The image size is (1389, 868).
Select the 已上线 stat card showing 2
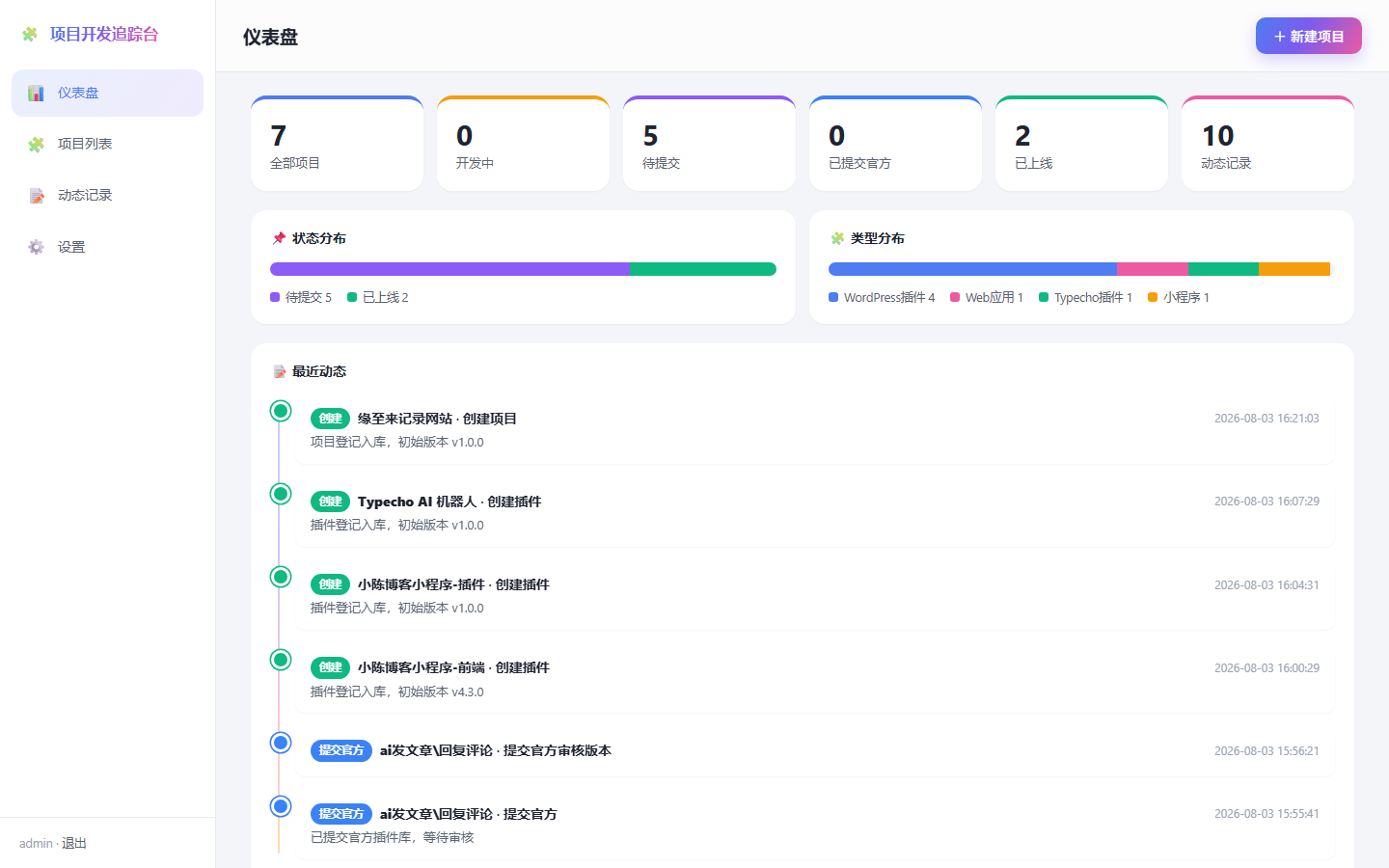click(x=1081, y=143)
